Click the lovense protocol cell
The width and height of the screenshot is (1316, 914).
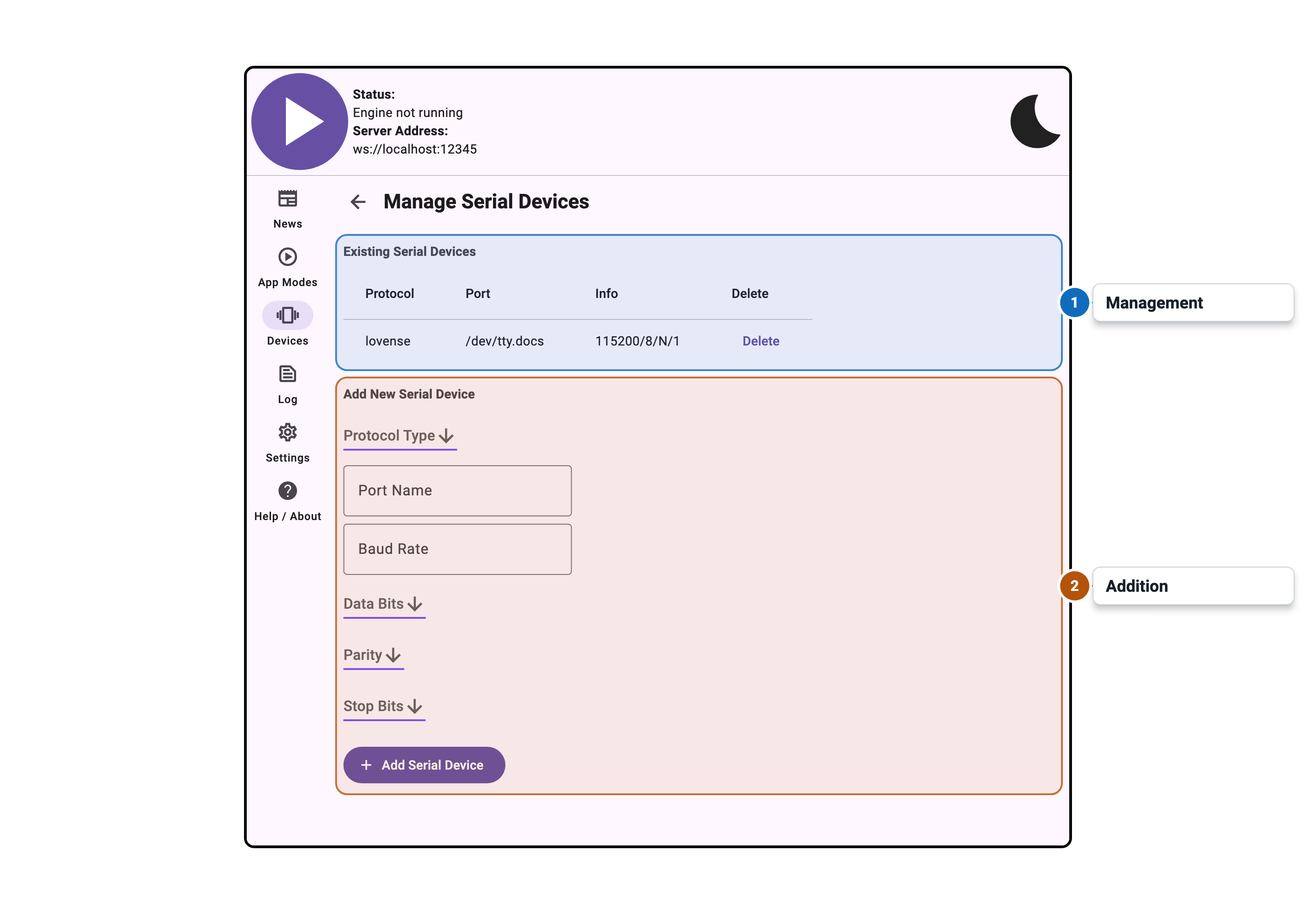pyautogui.click(x=387, y=341)
